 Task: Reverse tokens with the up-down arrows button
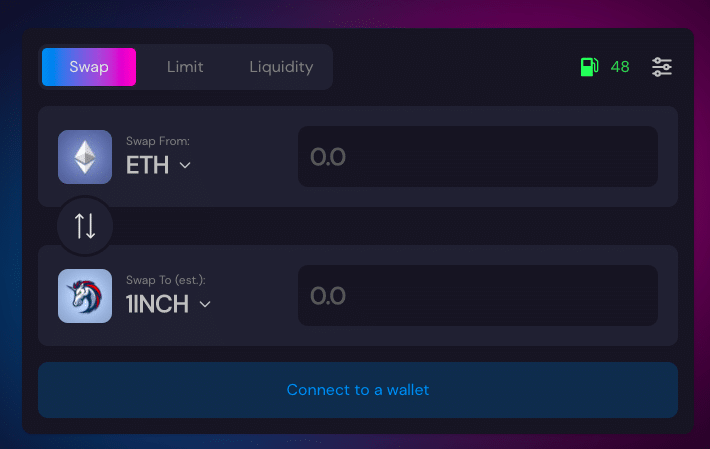85,226
